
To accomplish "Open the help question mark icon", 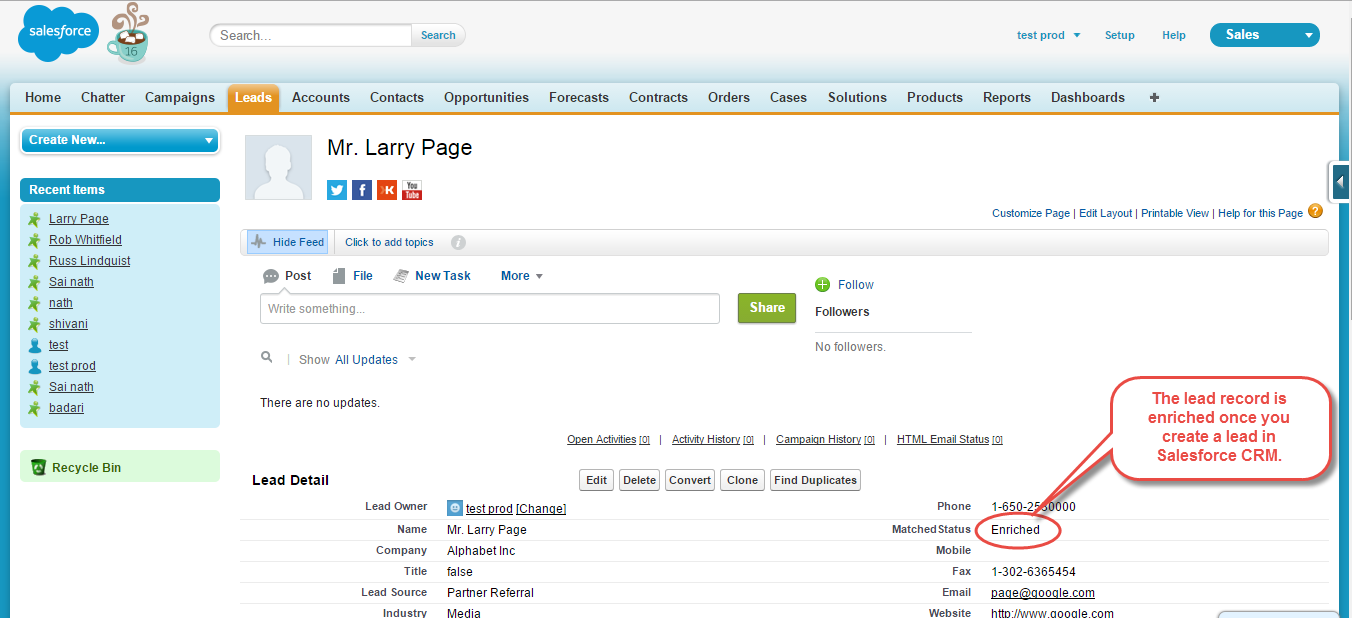I will click(x=1315, y=211).
